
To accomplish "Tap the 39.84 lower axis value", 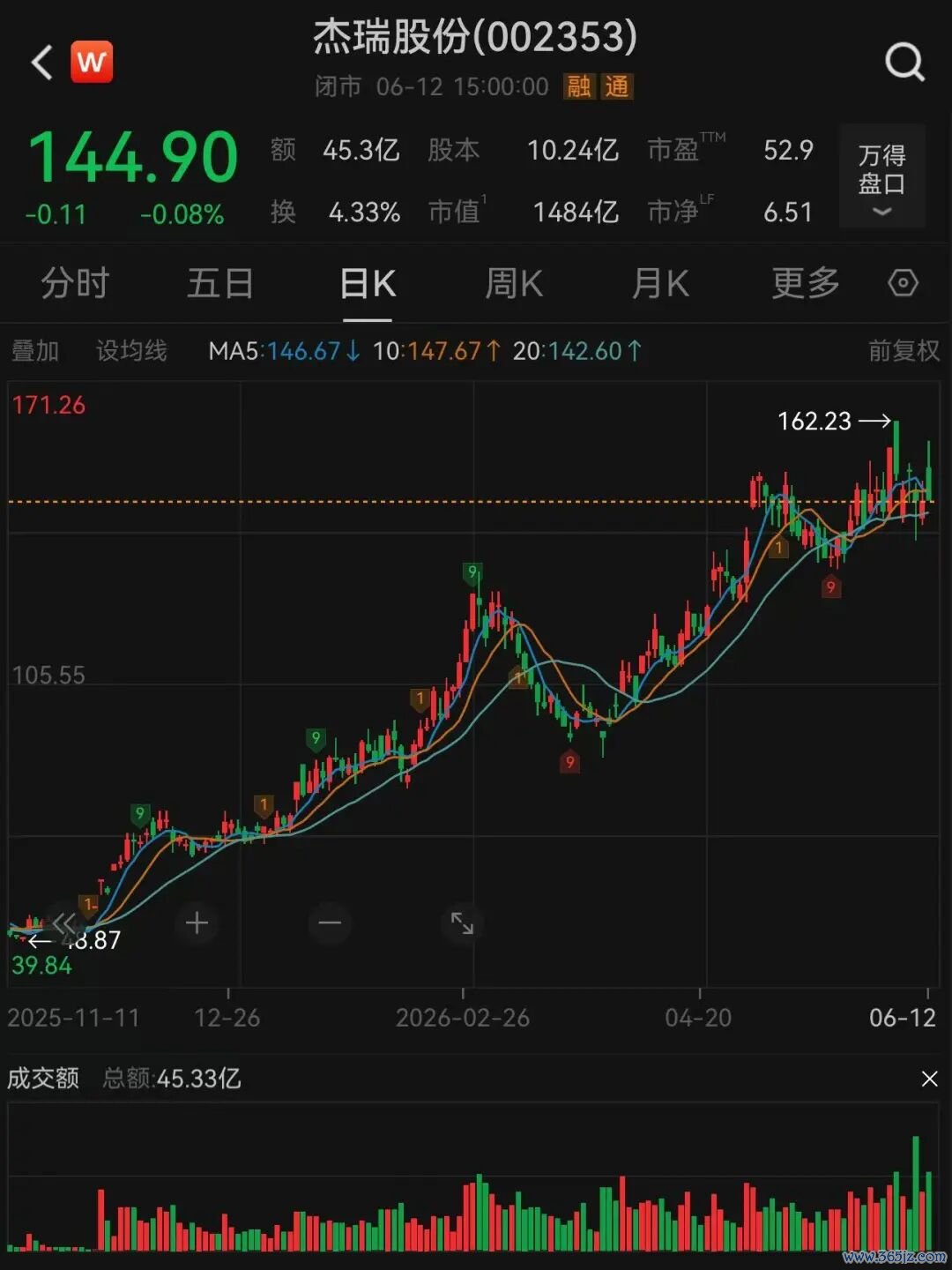I will click(x=41, y=965).
